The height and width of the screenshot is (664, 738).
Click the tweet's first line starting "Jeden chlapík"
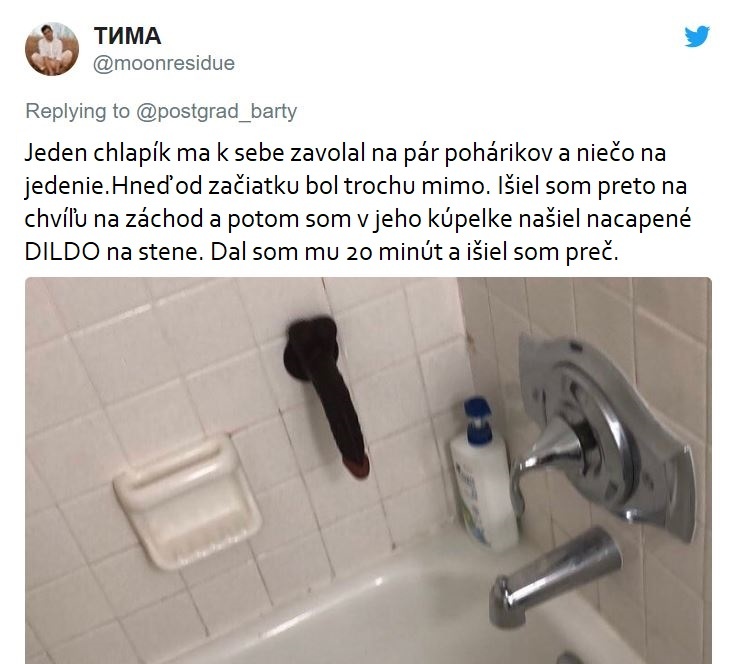(345, 153)
